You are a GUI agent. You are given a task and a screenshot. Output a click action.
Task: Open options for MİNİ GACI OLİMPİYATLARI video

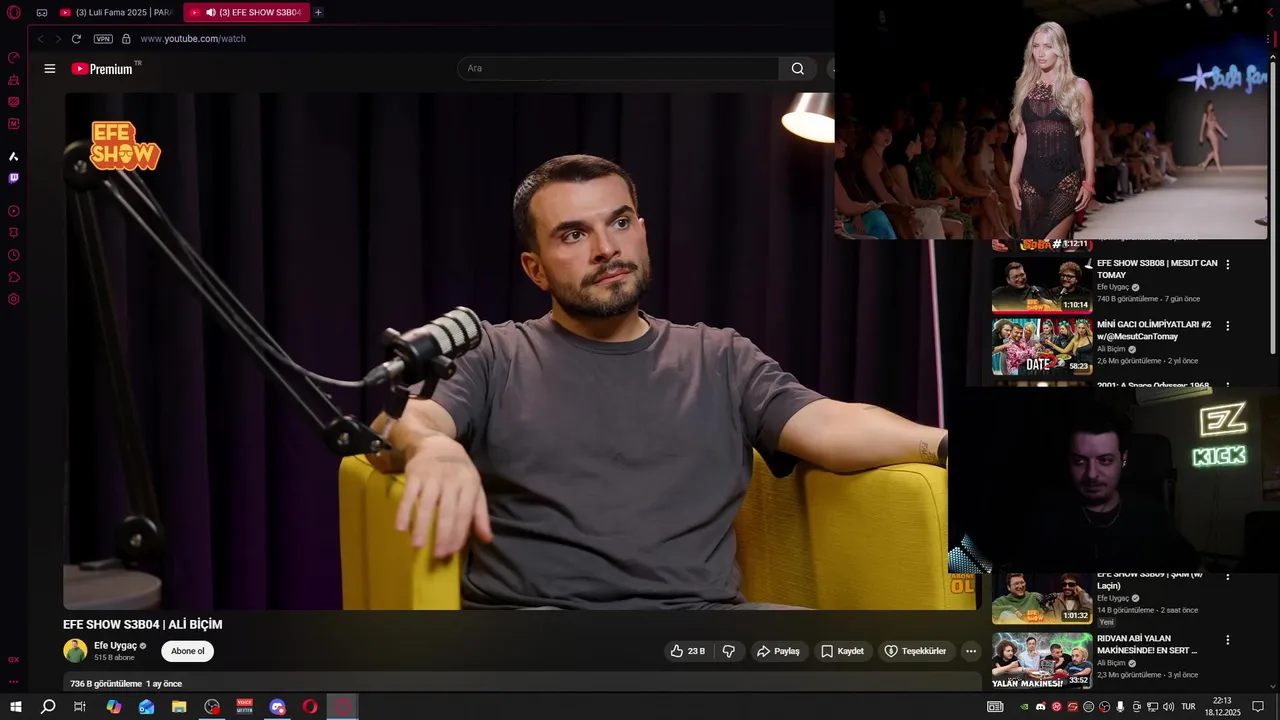(x=1228, y=326)
